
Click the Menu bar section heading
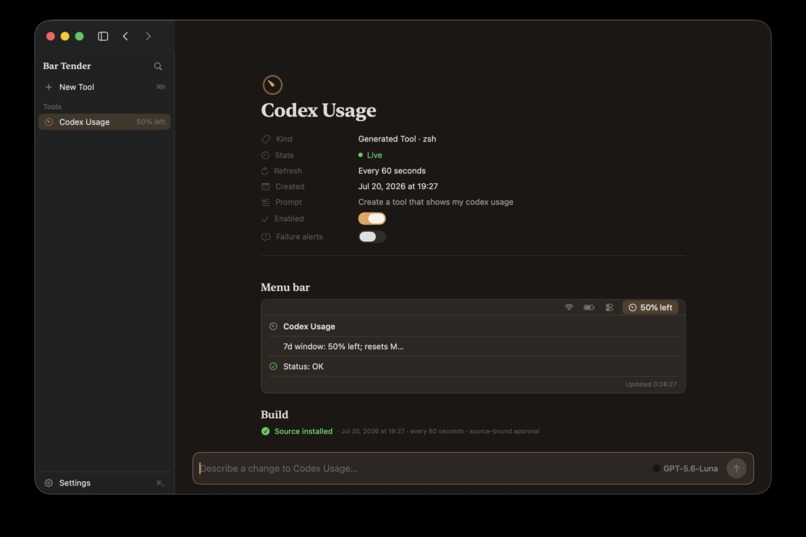[x=285, y=287]
